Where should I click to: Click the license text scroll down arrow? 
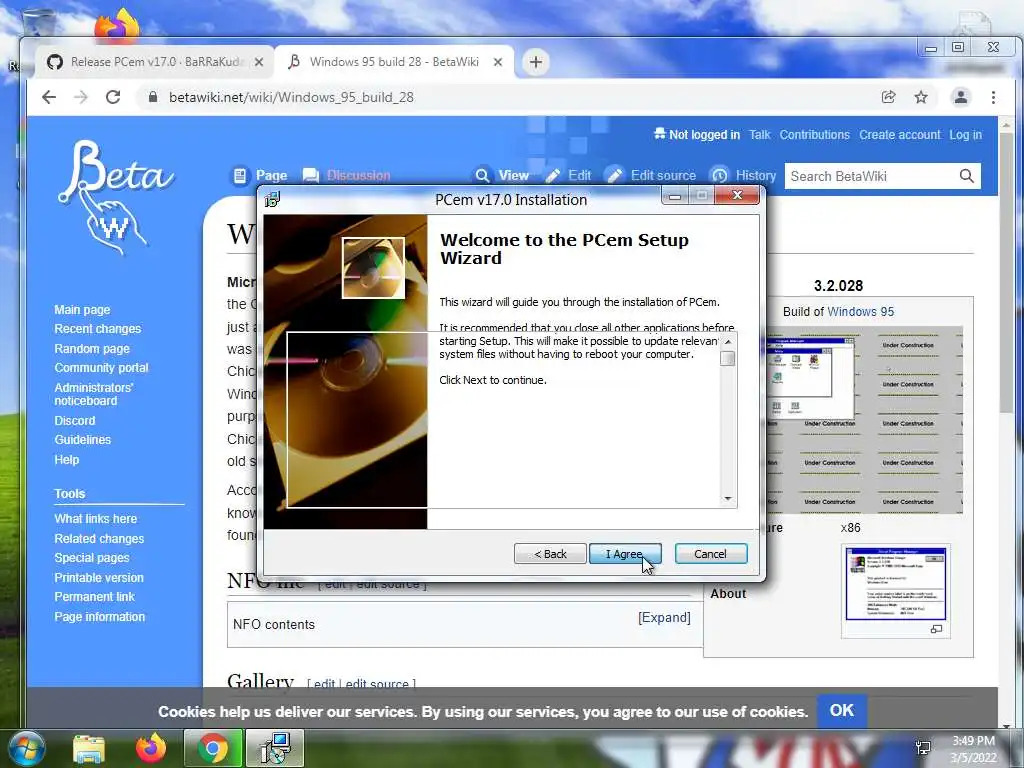728,499
